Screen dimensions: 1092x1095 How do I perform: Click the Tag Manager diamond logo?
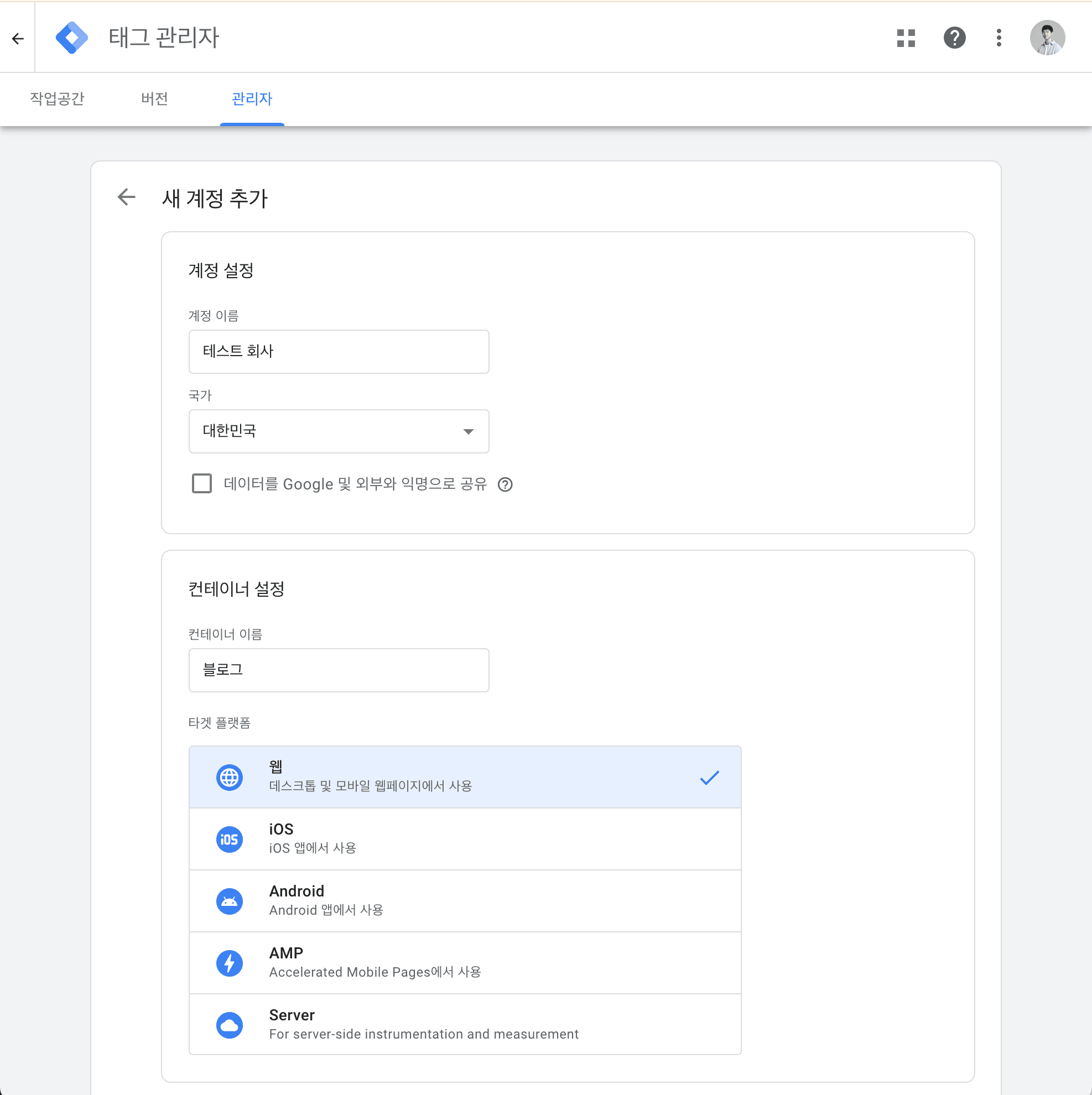pyautogui.click(x=71, y=37)
